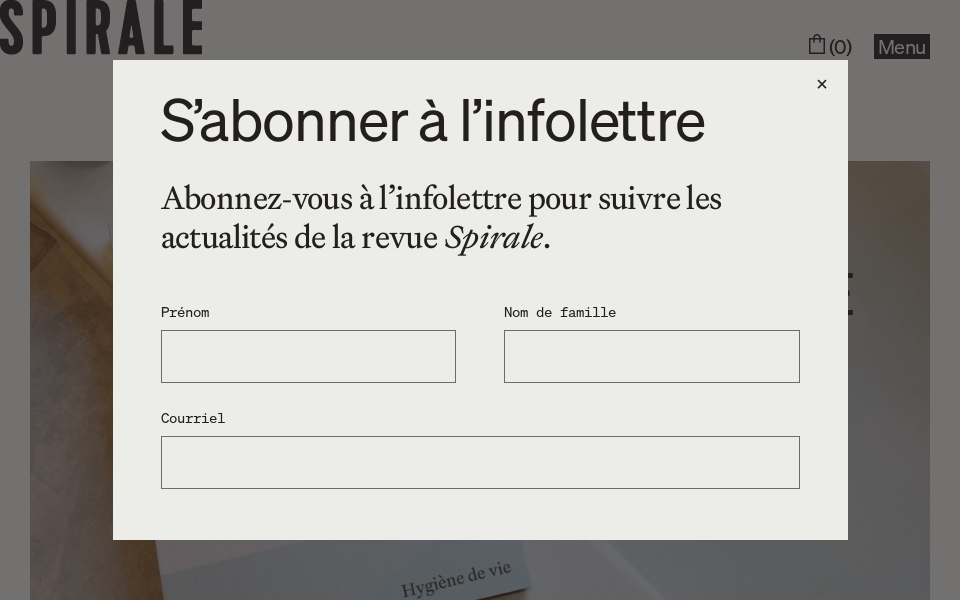The image size is (960, 600).
Task: Click the "Hygiène de vie" book cover
Action: click(x=456, y=579)
